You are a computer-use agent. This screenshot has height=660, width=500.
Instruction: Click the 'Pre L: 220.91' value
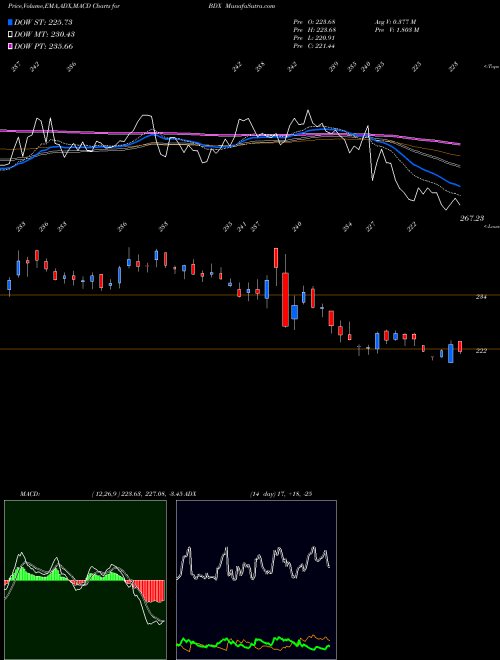click(314, 38)
